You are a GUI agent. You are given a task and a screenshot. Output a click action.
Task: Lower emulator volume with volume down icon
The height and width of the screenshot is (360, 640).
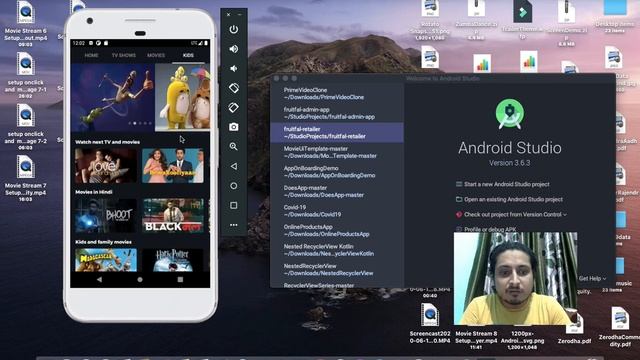click(233, 69)
